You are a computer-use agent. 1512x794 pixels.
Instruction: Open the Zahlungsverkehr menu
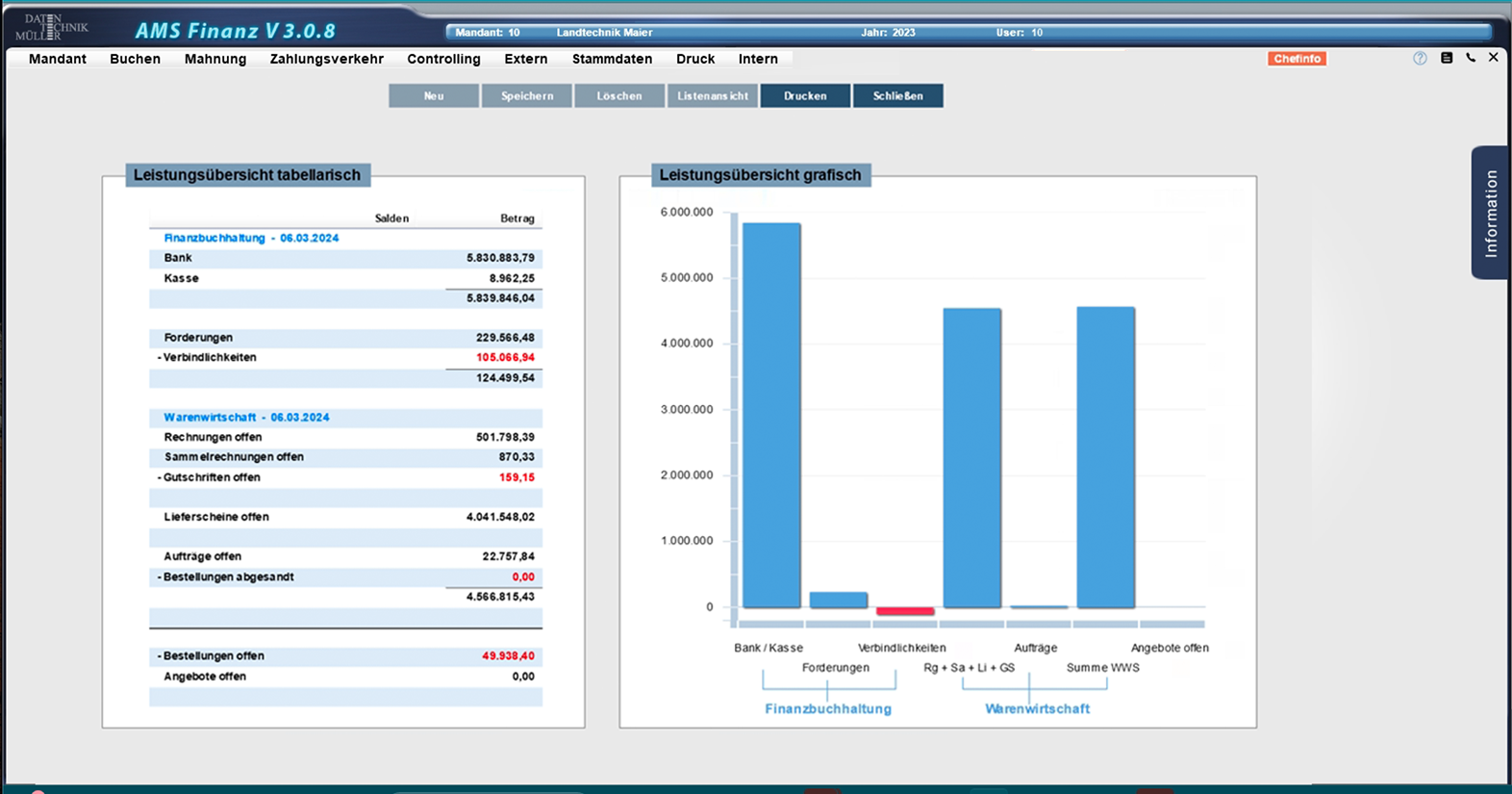tap(326, 59)
